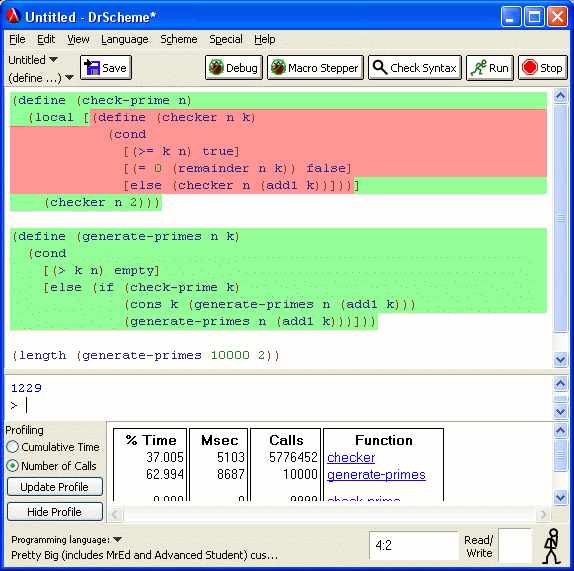
Task: Open the Programming language dropdown
Action: point(67,540)
